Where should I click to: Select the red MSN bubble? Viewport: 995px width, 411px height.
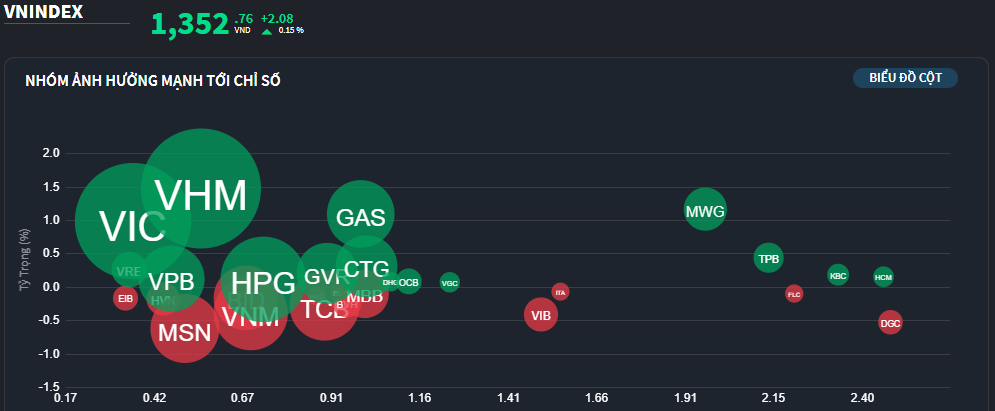(185, 328)
